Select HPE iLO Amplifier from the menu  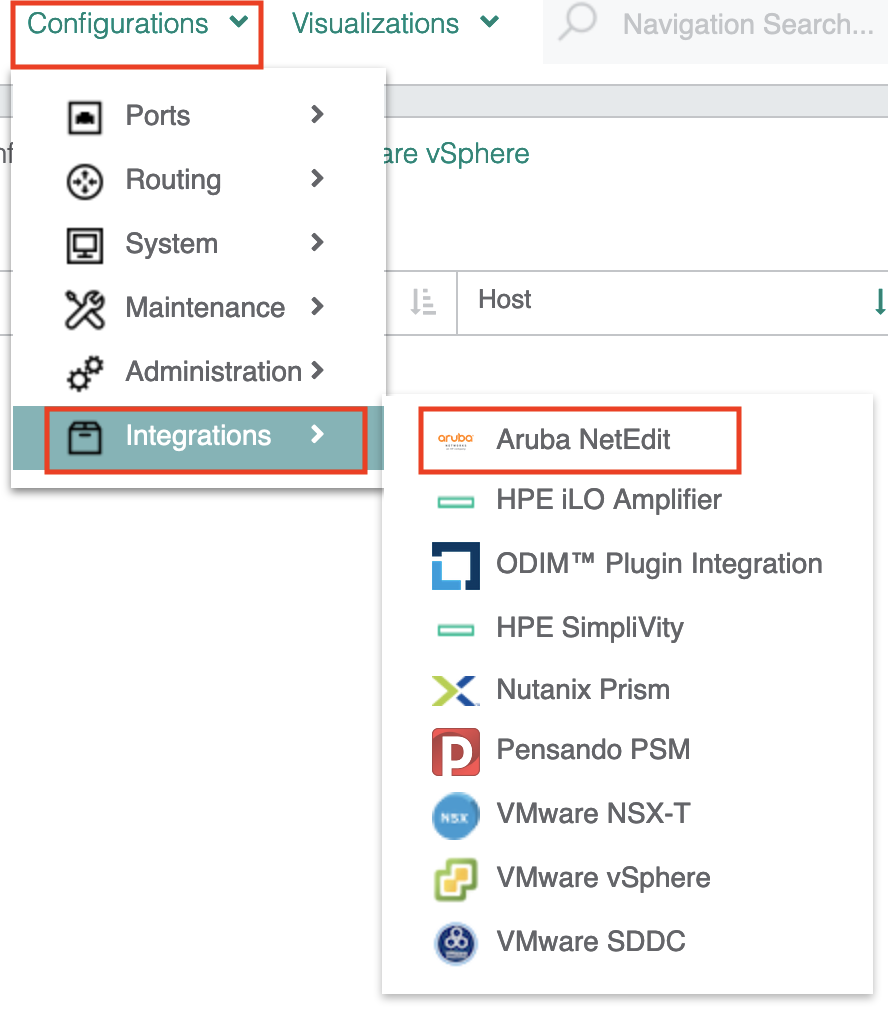point(608,501)
